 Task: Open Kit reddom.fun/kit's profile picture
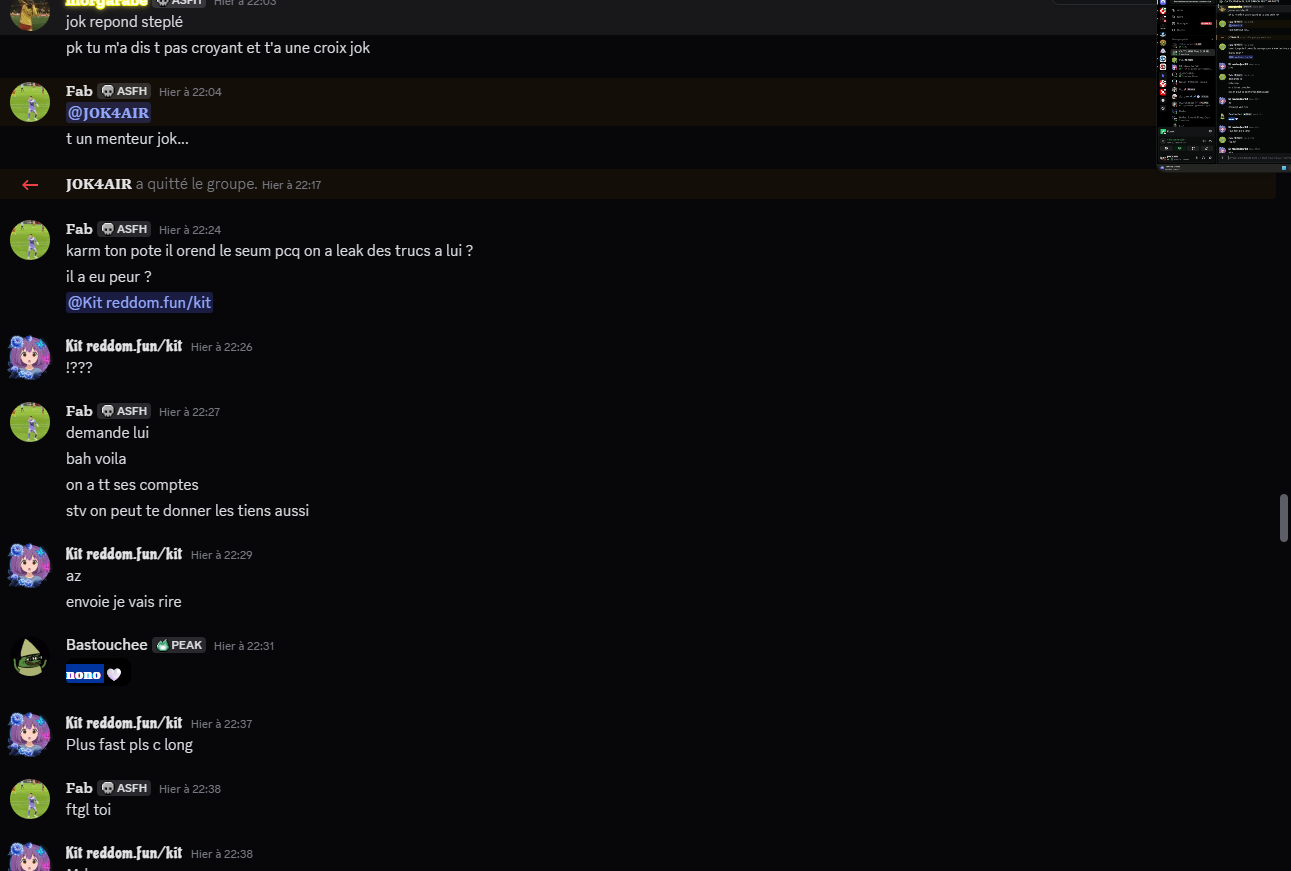(30, 356)
